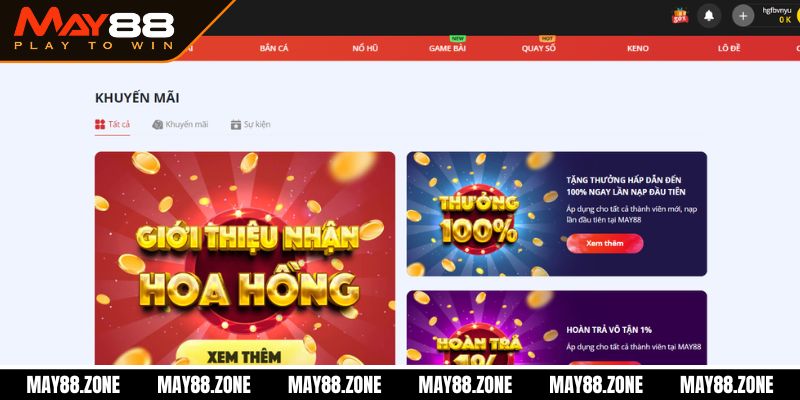Open the gift box promotion icon
The image size is (800, 400).
pyautogui.click(x=680, y=16)
